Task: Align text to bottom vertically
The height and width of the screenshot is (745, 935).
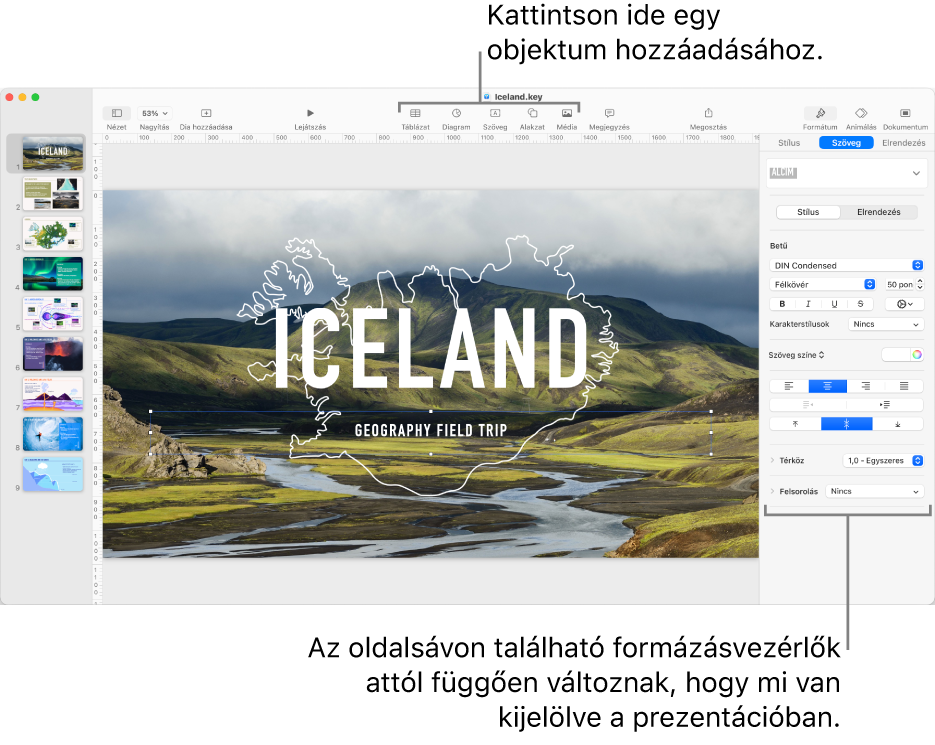Action: [x=898, y=424]
